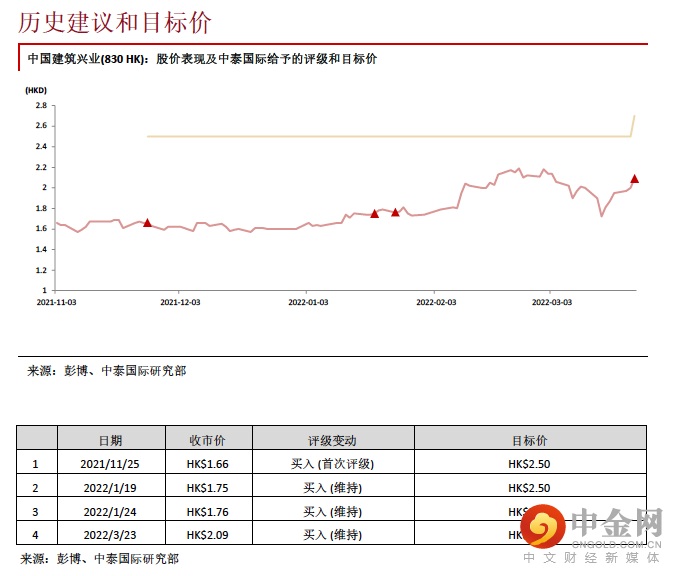Click the 2021/11/25 date cell
The height and width of the screenshot is (576, 677).
click(110, 464)
